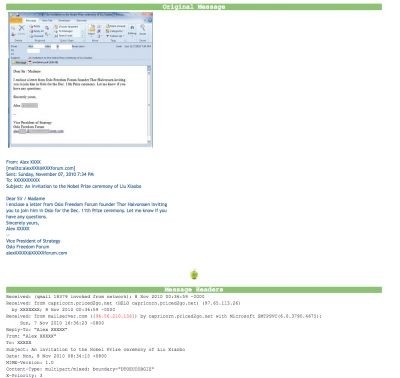
Task: Click the green apple icon
Action: 194,275
